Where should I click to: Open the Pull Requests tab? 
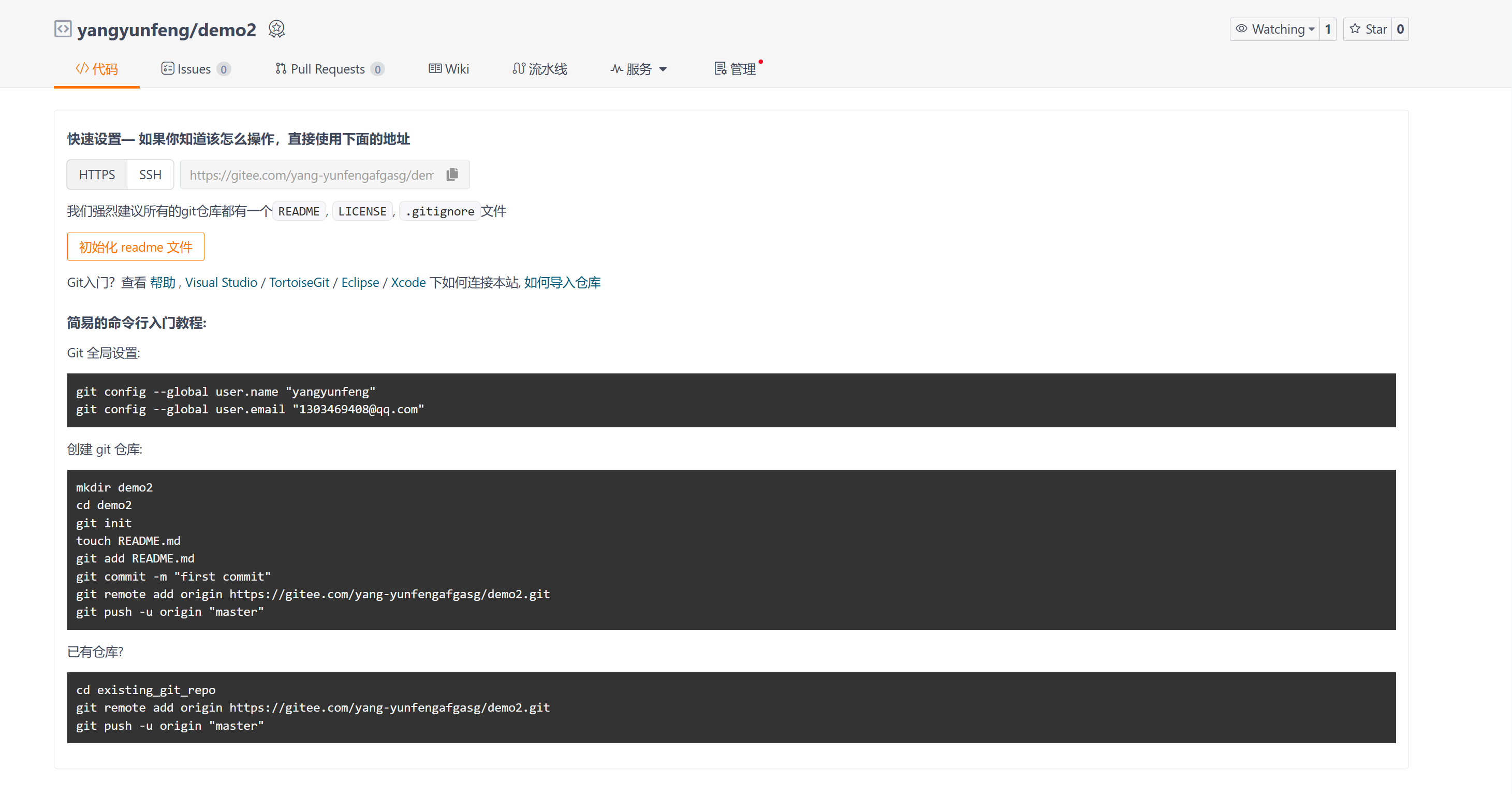(329, 69)
